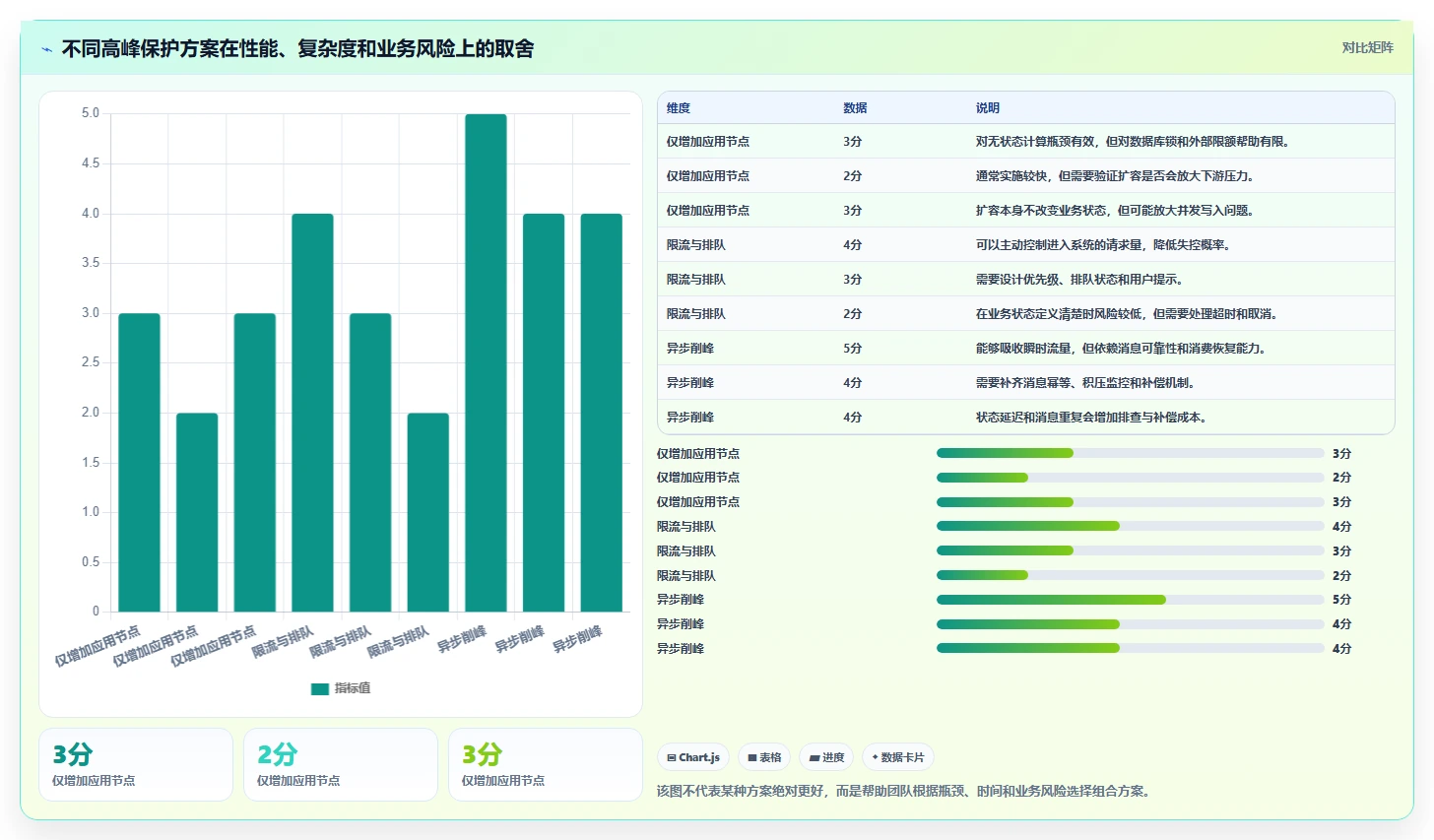
Task: Click the 限流与排队 chart bar reaching 4.0
Action: click(312, 413)
